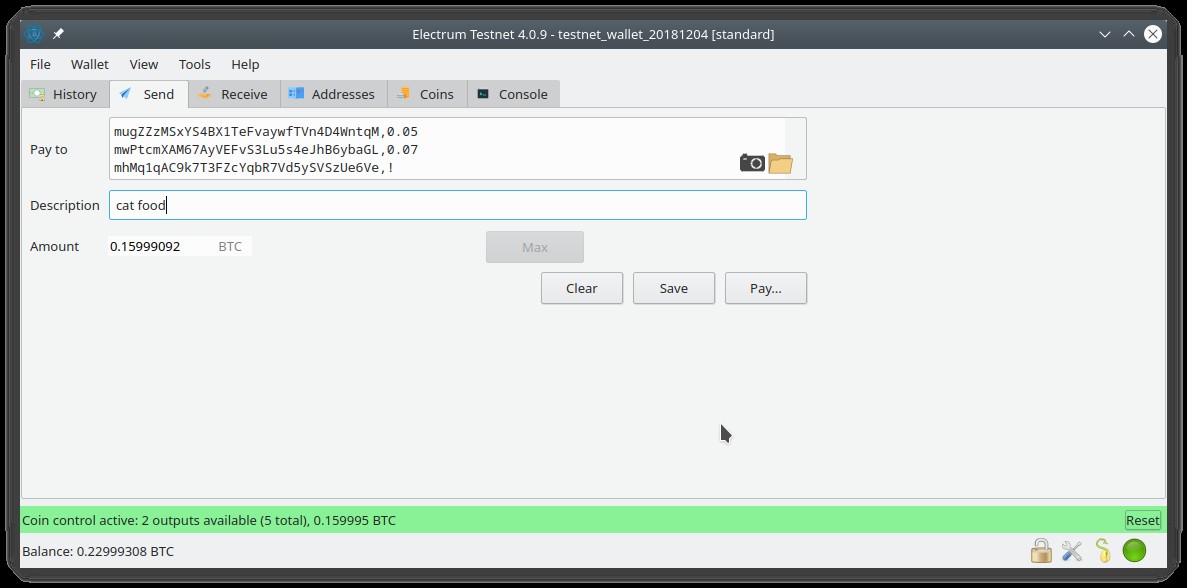Open the Wallet menu

point(90,64)
